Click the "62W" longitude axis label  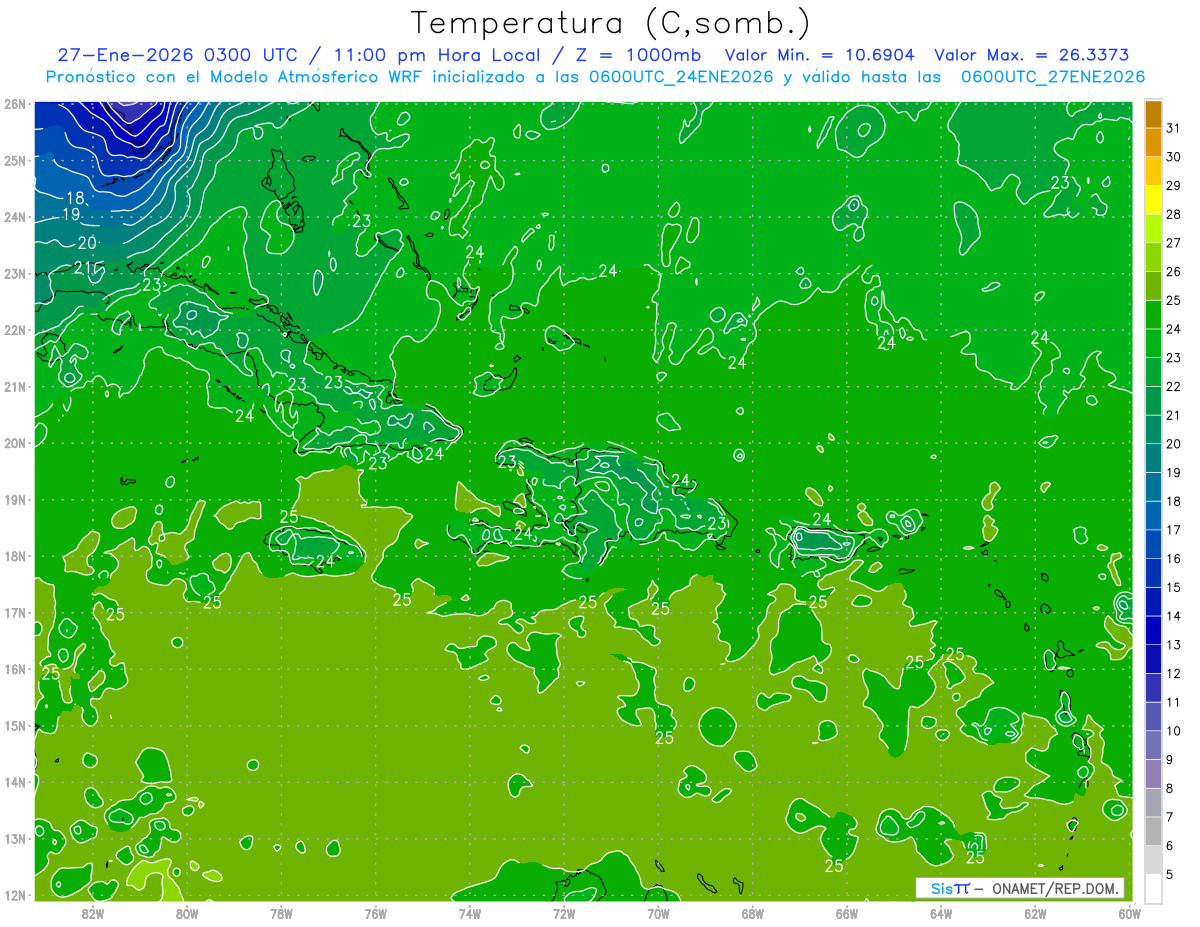coord(1035,912)
